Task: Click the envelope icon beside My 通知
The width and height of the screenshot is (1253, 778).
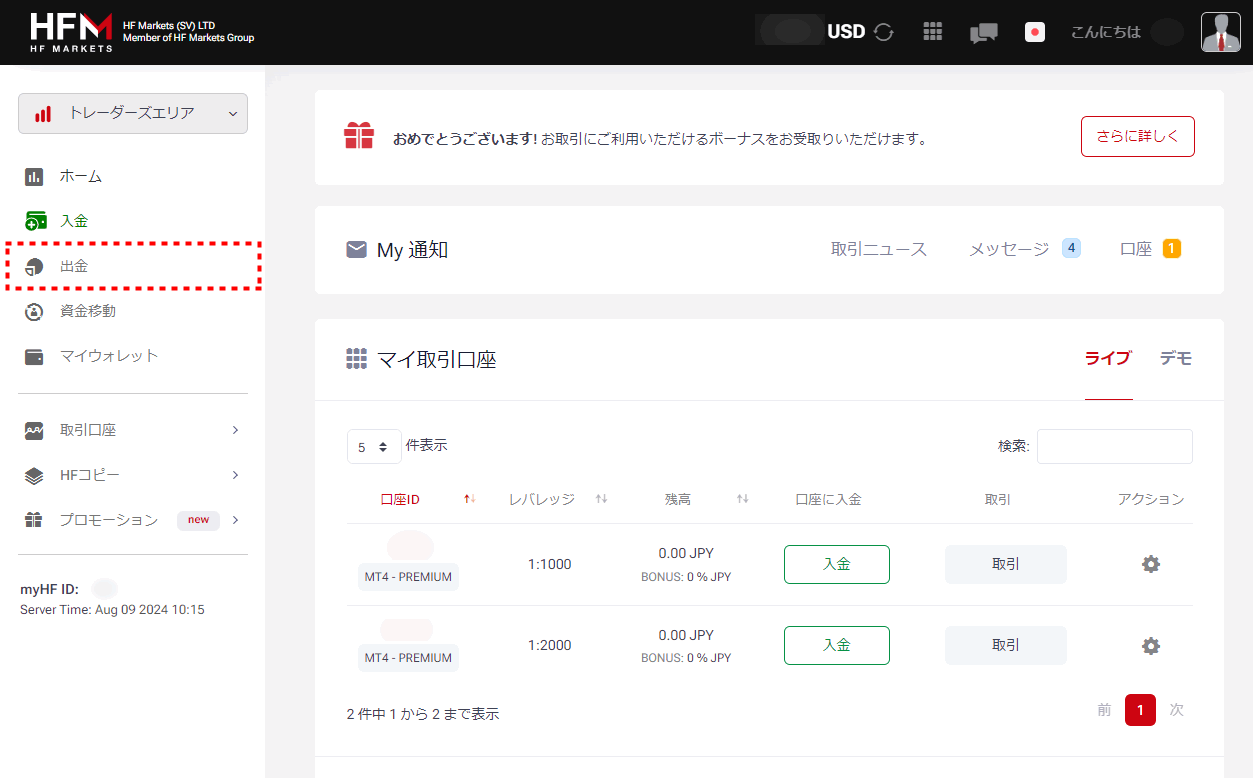Action: tap(356, 249)
